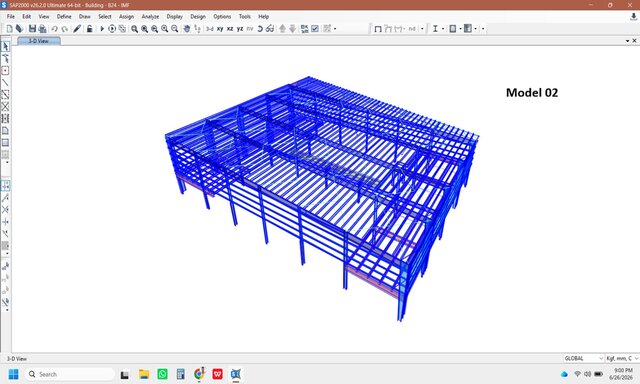The image size is (640, 384).
Task: Open File Explorer from the taskbar
Action: pyautogui.click(x=144, y=374)
